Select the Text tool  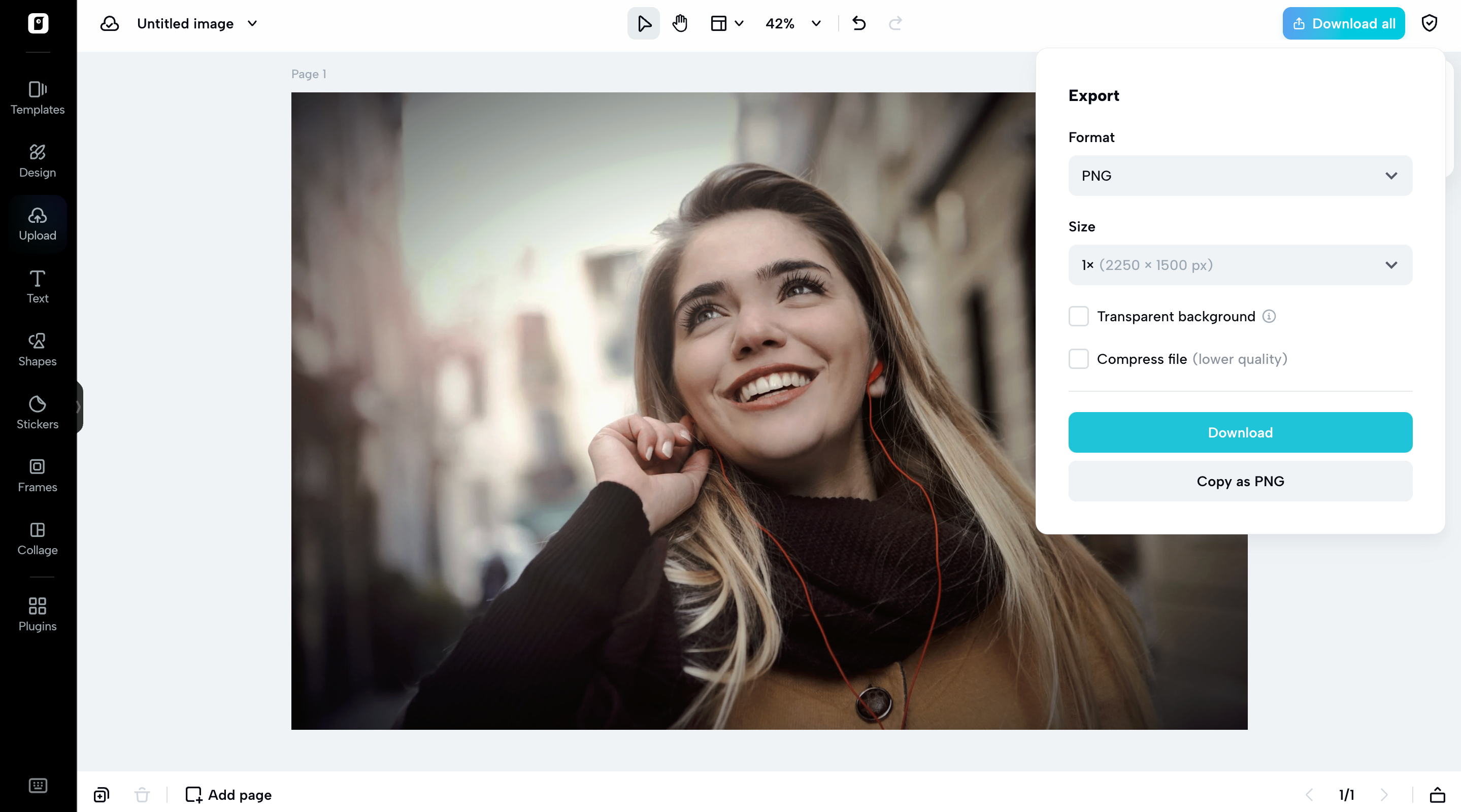click(x=38, y=286)
